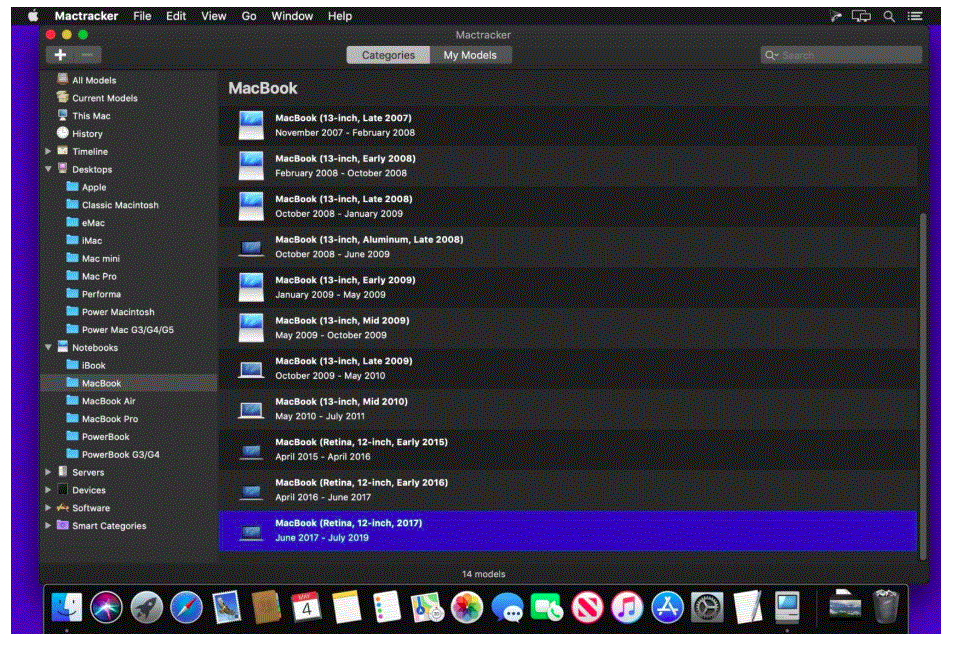The width and height of the screenshot is (953, 646).
Task: Open the Help menu
Action: (x=340, y=16)
